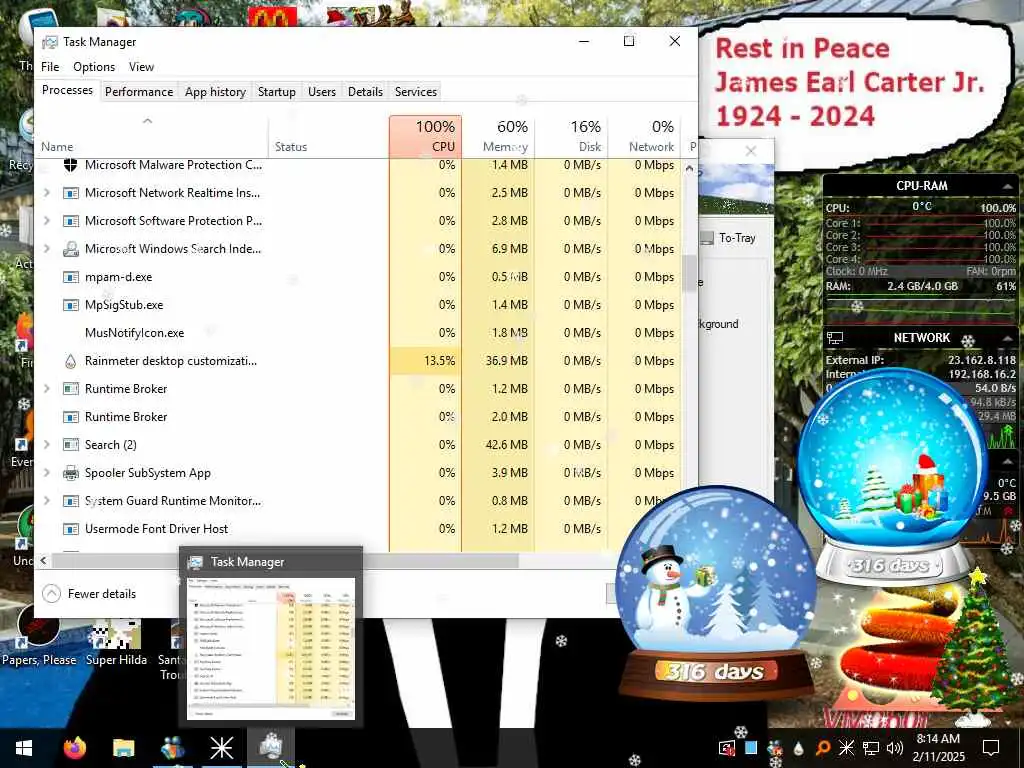
Task: Open the Windows Start menu
Action: (x=24, y=748)
